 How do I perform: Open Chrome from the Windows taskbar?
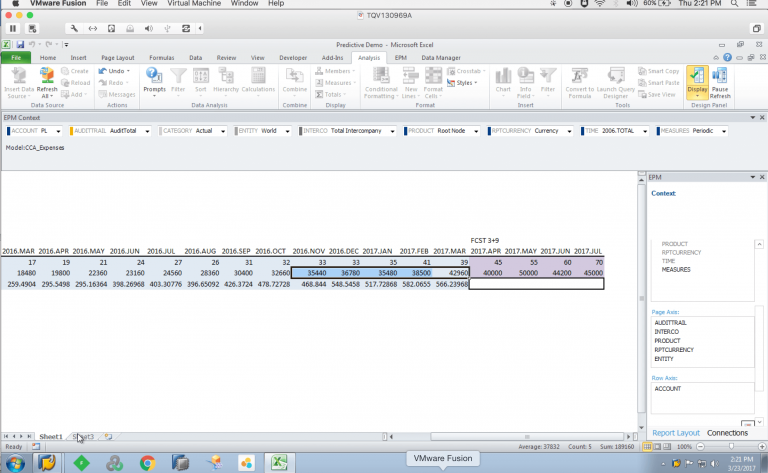pyautogui.click(x=147, y=462)
